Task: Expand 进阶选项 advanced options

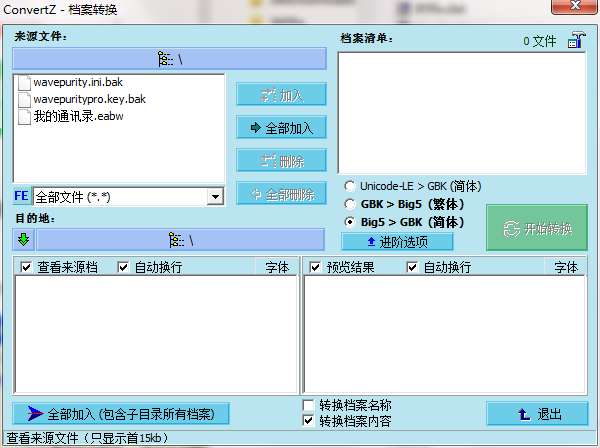Action: (x=397, y=242)
